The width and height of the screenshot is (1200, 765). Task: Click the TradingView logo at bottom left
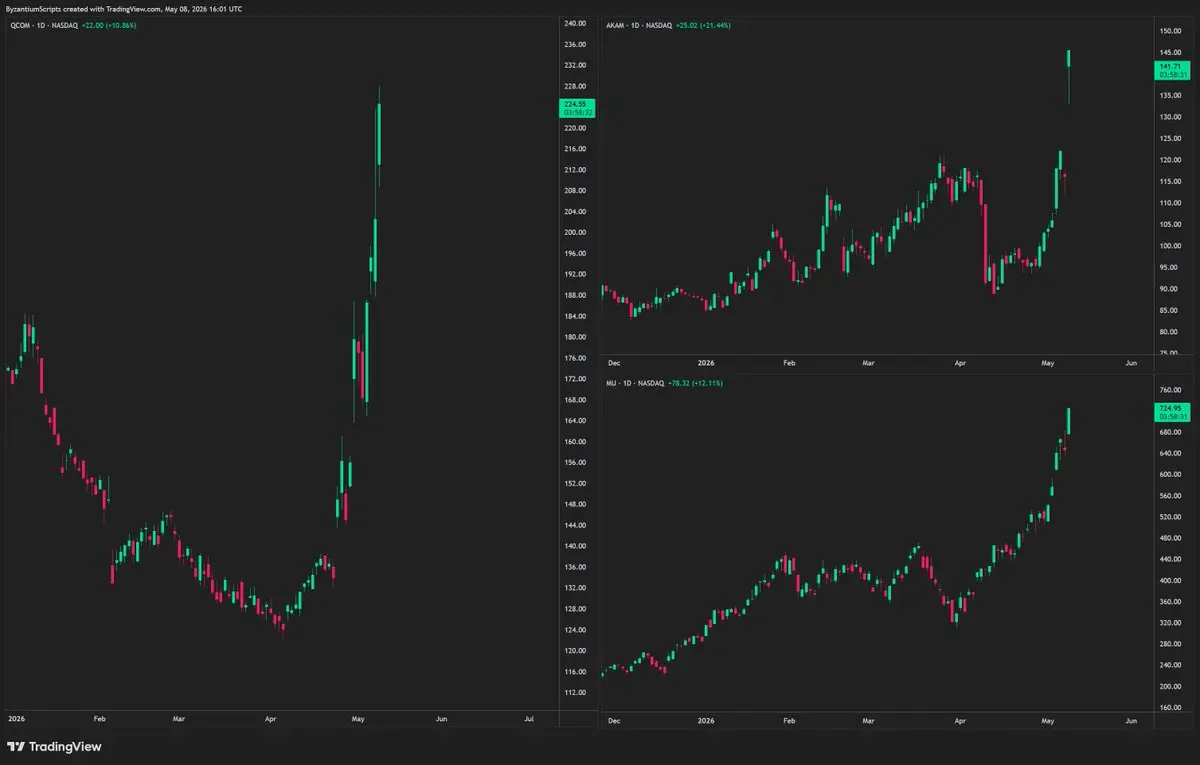click(x=54, y=746)
